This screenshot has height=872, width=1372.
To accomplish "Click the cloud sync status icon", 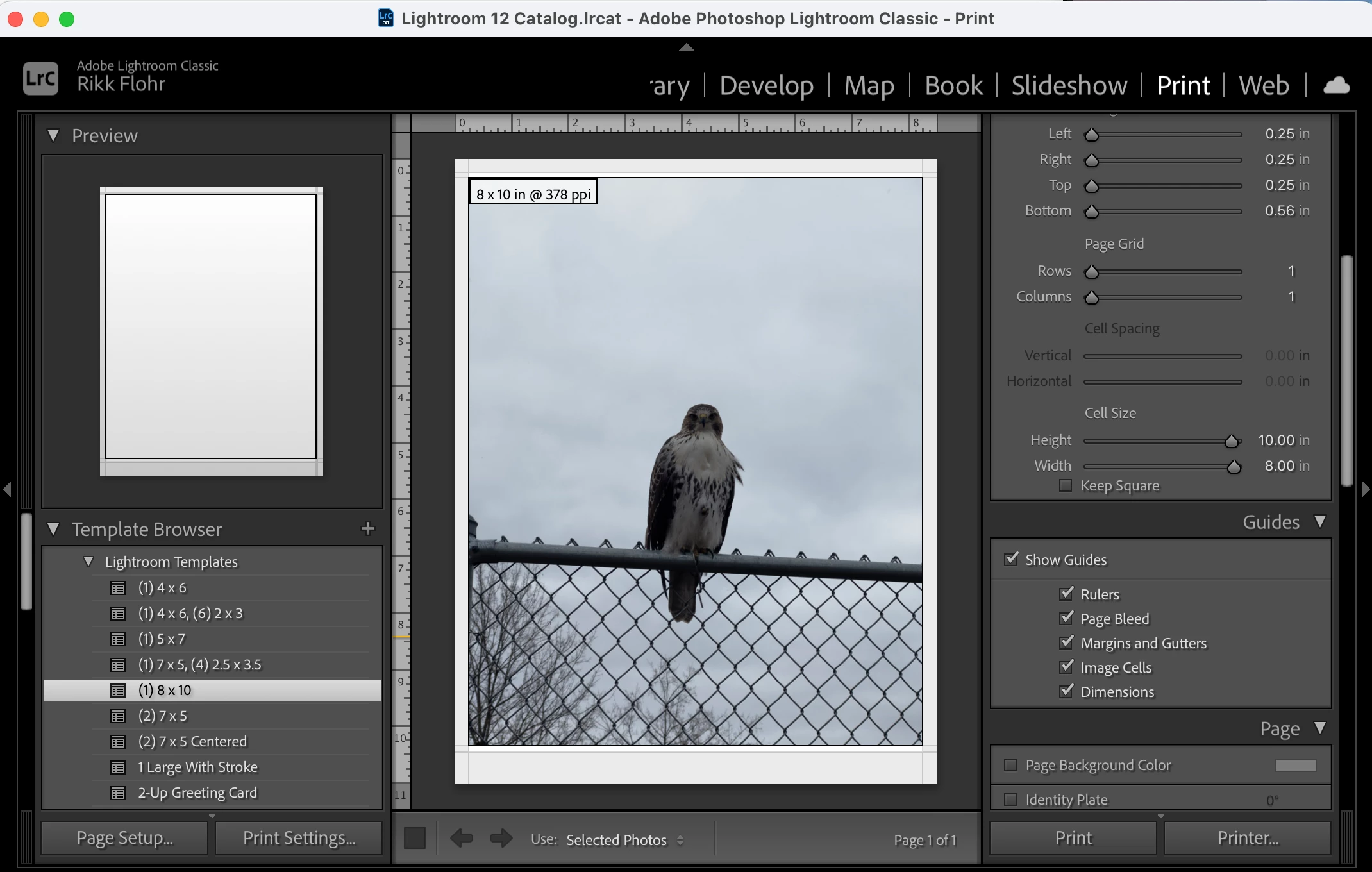I will coord(1336,85).
